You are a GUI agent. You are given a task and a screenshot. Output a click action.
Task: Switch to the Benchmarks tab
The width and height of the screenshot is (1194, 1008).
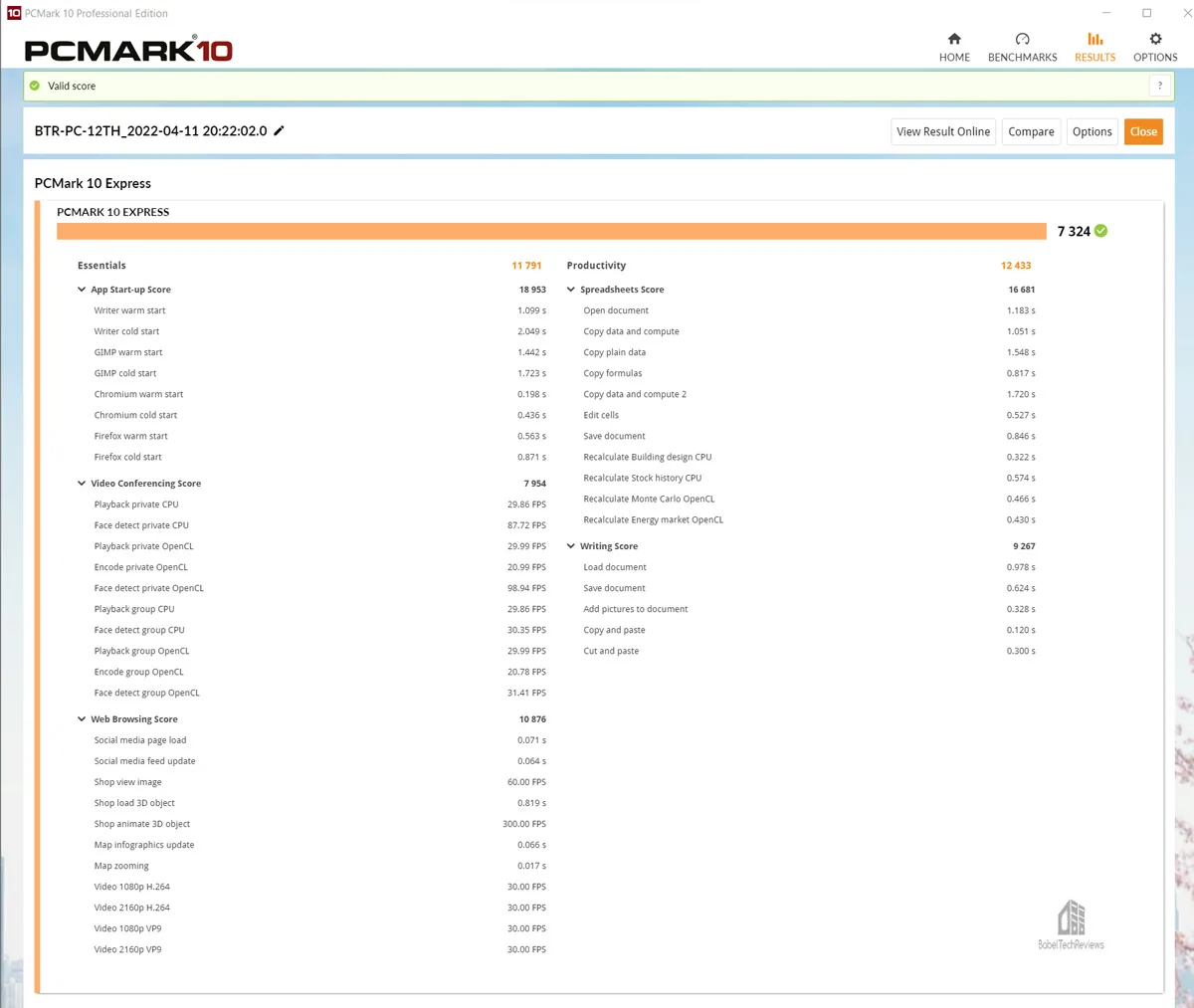pos(1022,47)
